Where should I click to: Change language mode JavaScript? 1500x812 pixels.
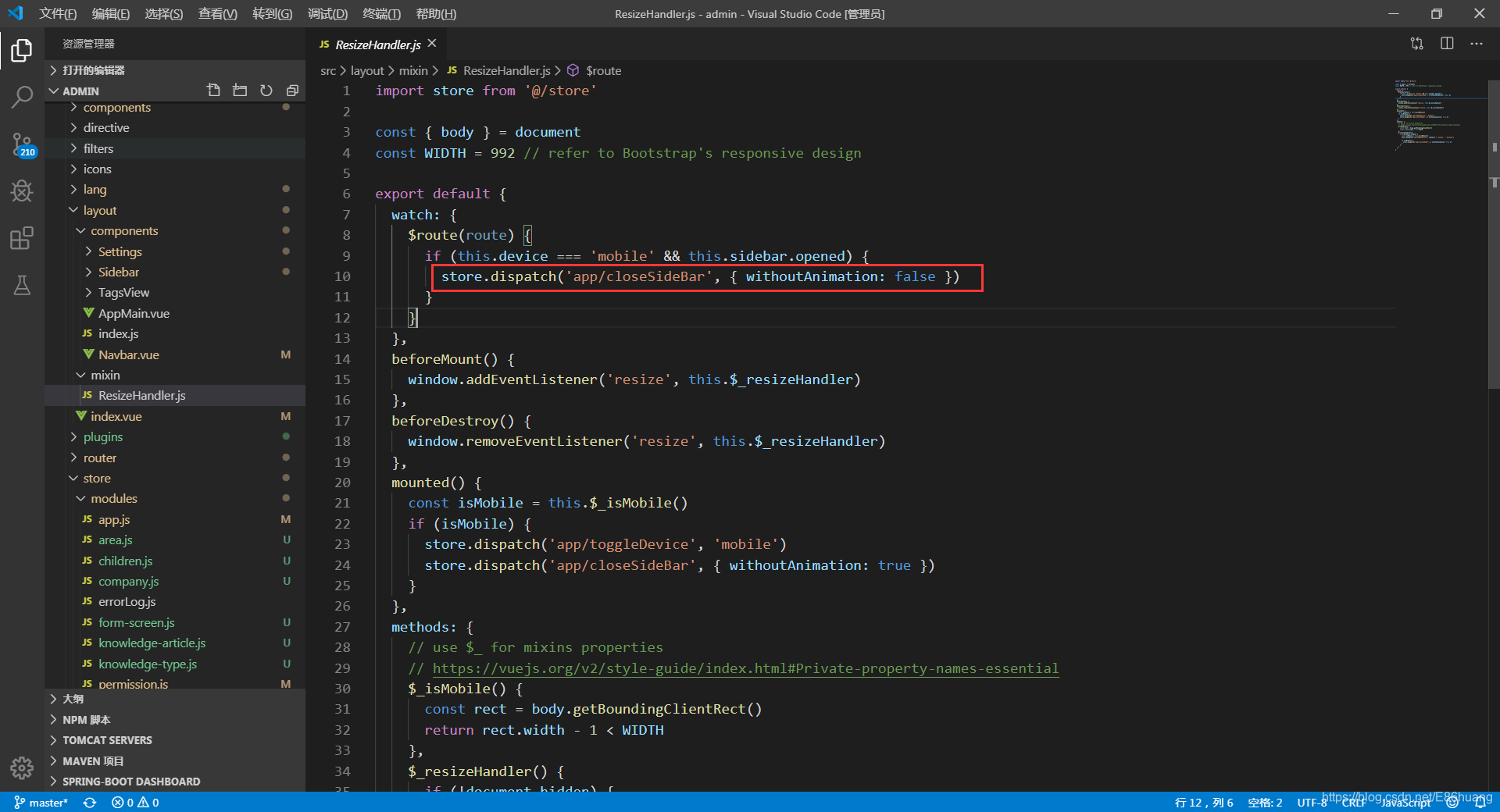(x=1406, y=803)
